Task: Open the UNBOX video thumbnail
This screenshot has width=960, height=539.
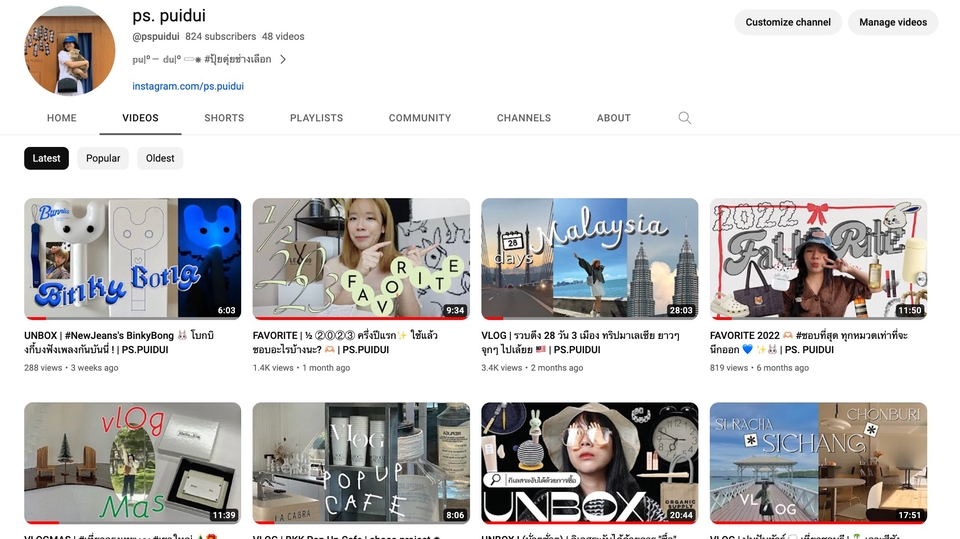Action: [590, 463]
